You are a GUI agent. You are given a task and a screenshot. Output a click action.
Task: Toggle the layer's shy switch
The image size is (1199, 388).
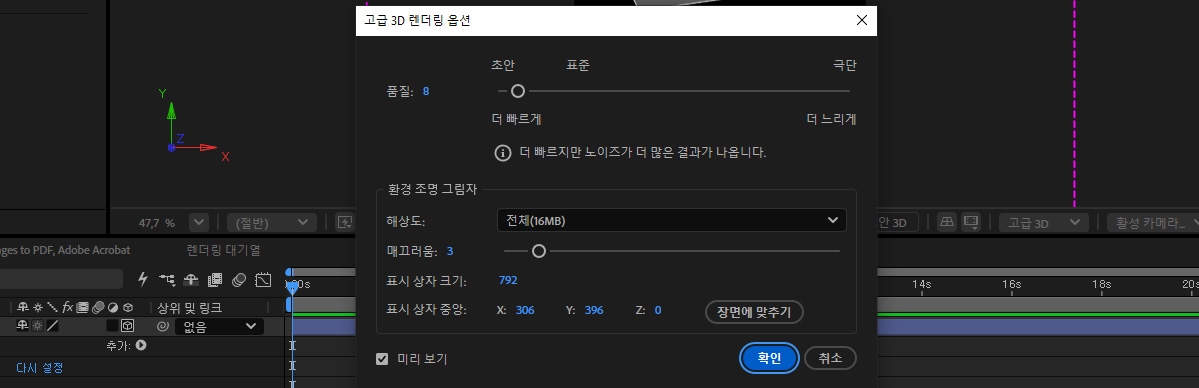pyautogui.click(x=22, y=326)
